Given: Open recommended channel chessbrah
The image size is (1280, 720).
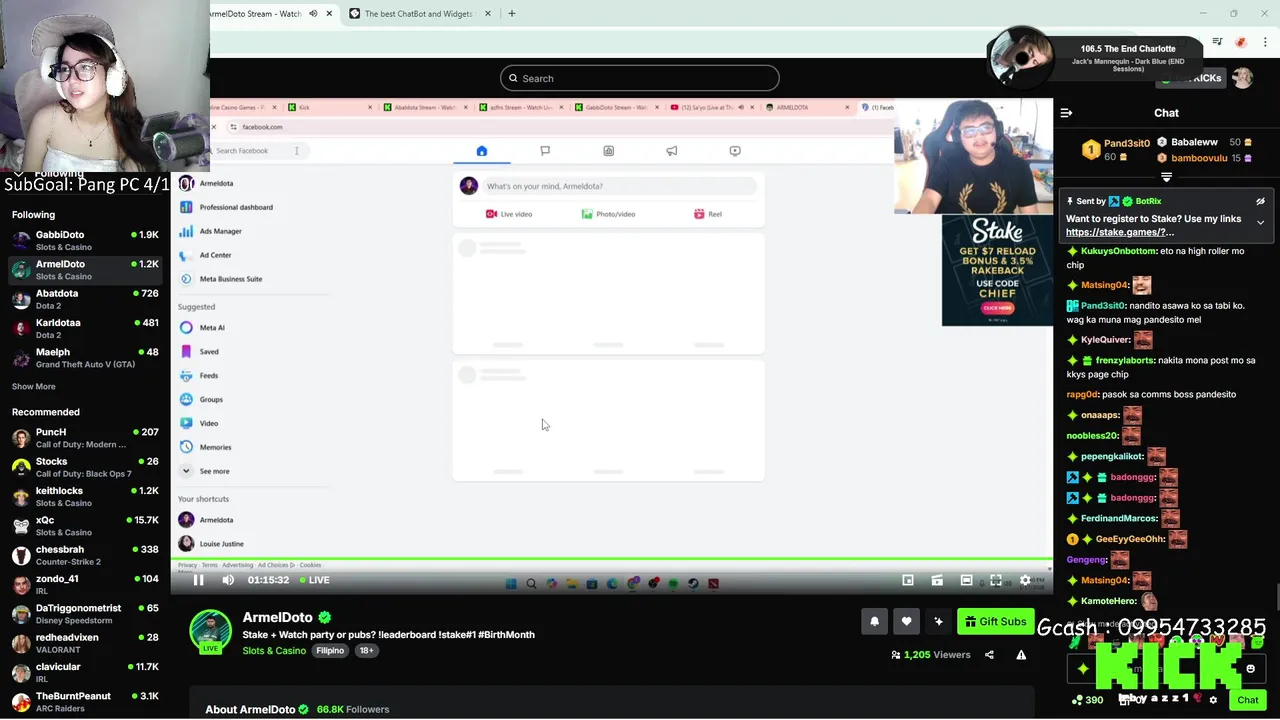Looking at the screenshot, I should (85, 555).
